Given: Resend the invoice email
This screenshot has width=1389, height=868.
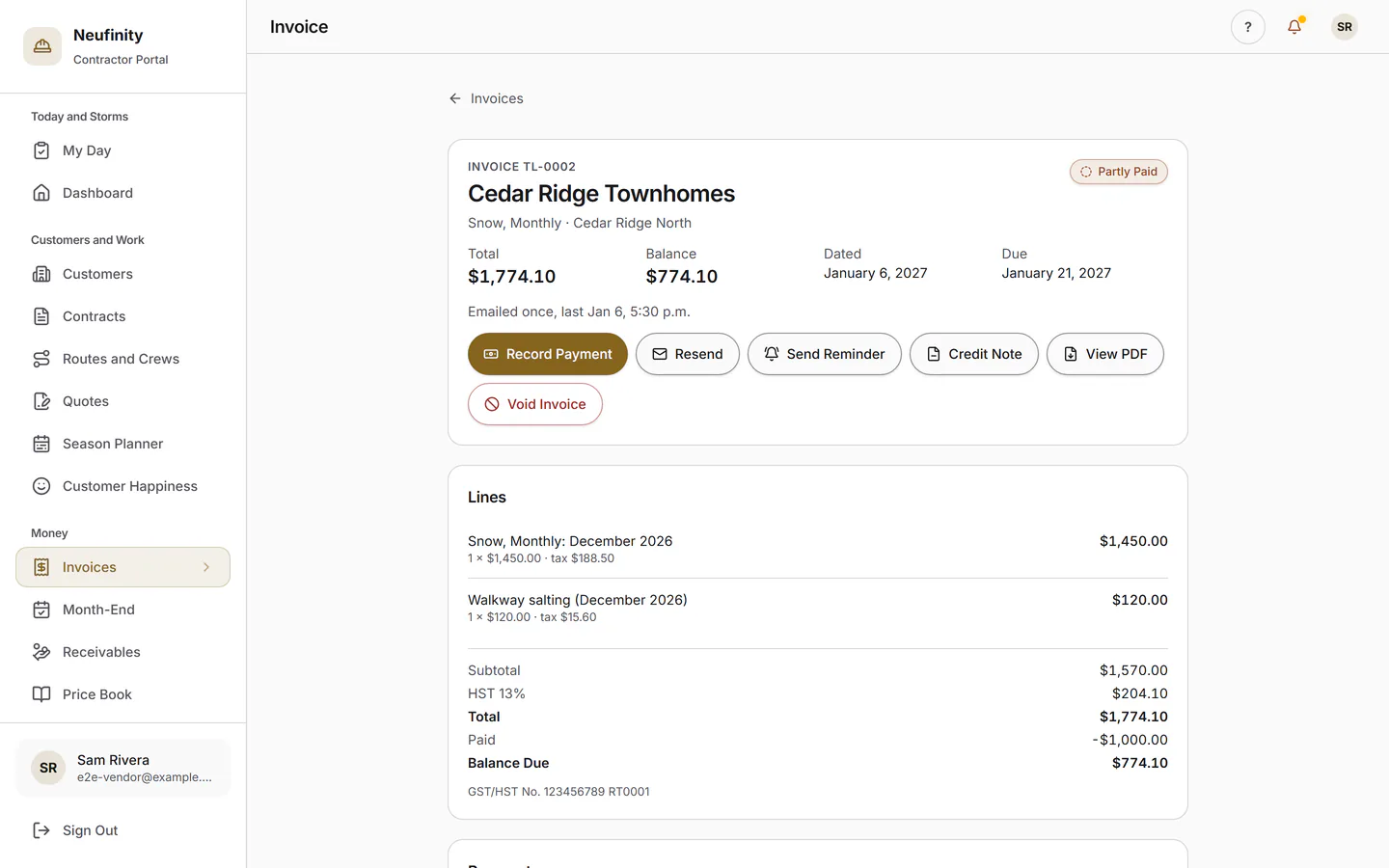Looking at the screenshot, I should coord(688,354).
